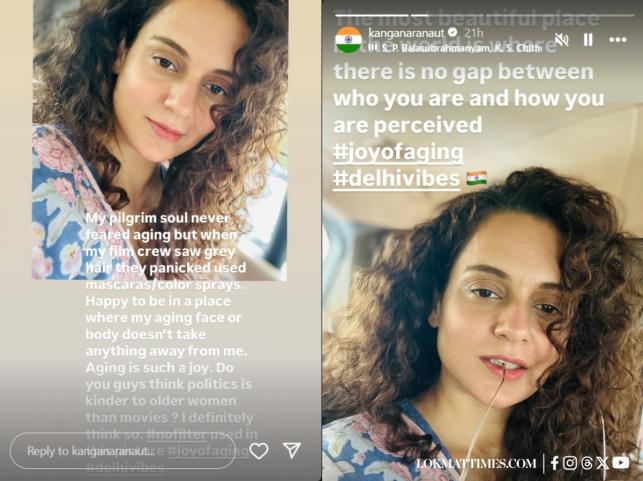Tap the #joyofaging hashtag in right story
Image resolution: width=643 pixels, height=481 pixels.
tap(399, 152)
